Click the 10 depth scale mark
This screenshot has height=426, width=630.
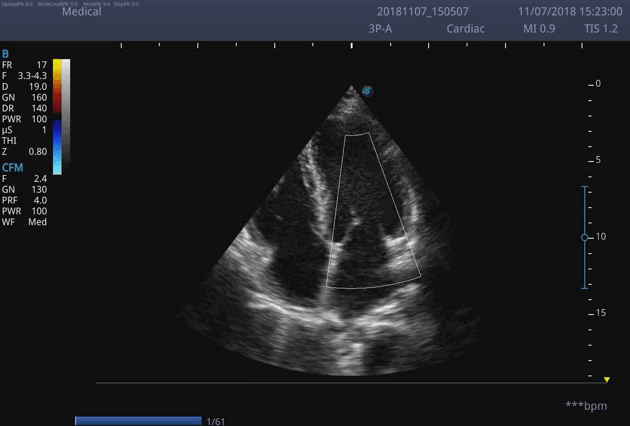(x=601, y=237)
